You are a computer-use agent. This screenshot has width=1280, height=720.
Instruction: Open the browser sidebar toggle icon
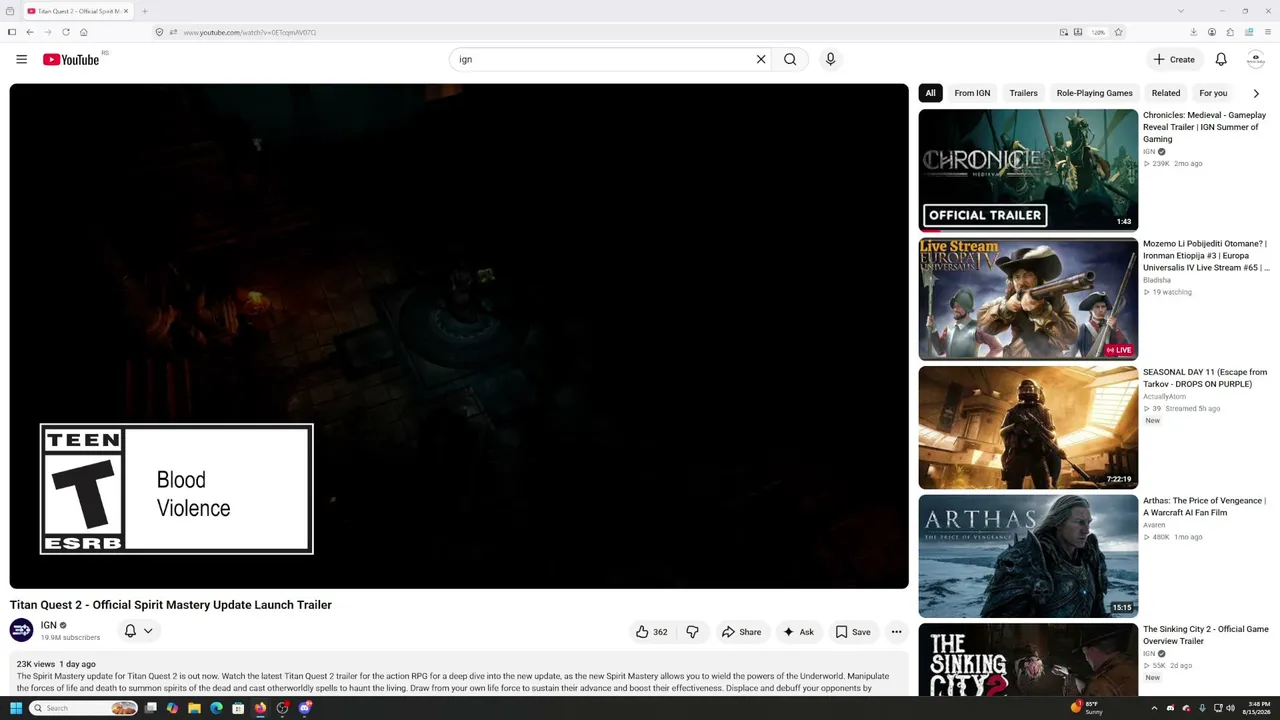[12, 32]
